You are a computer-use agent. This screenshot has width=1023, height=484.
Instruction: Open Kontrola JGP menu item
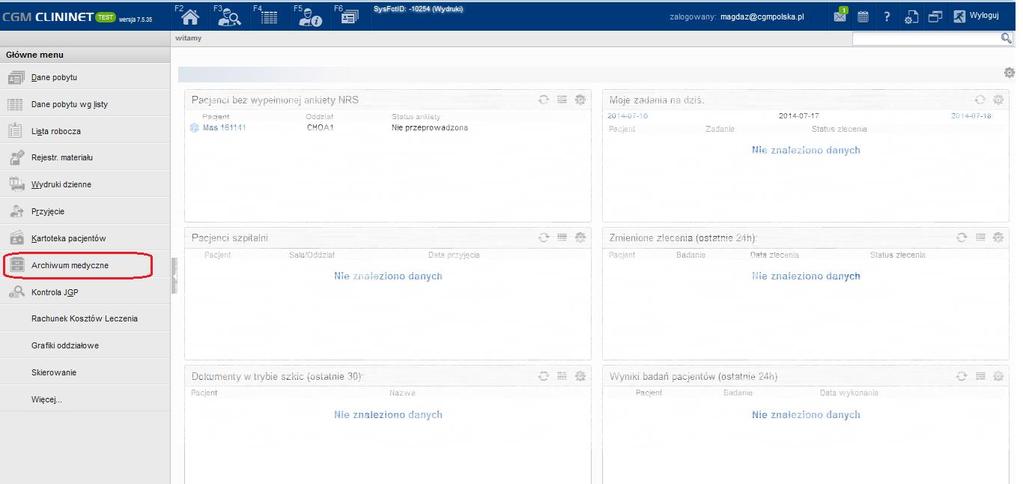85,292
